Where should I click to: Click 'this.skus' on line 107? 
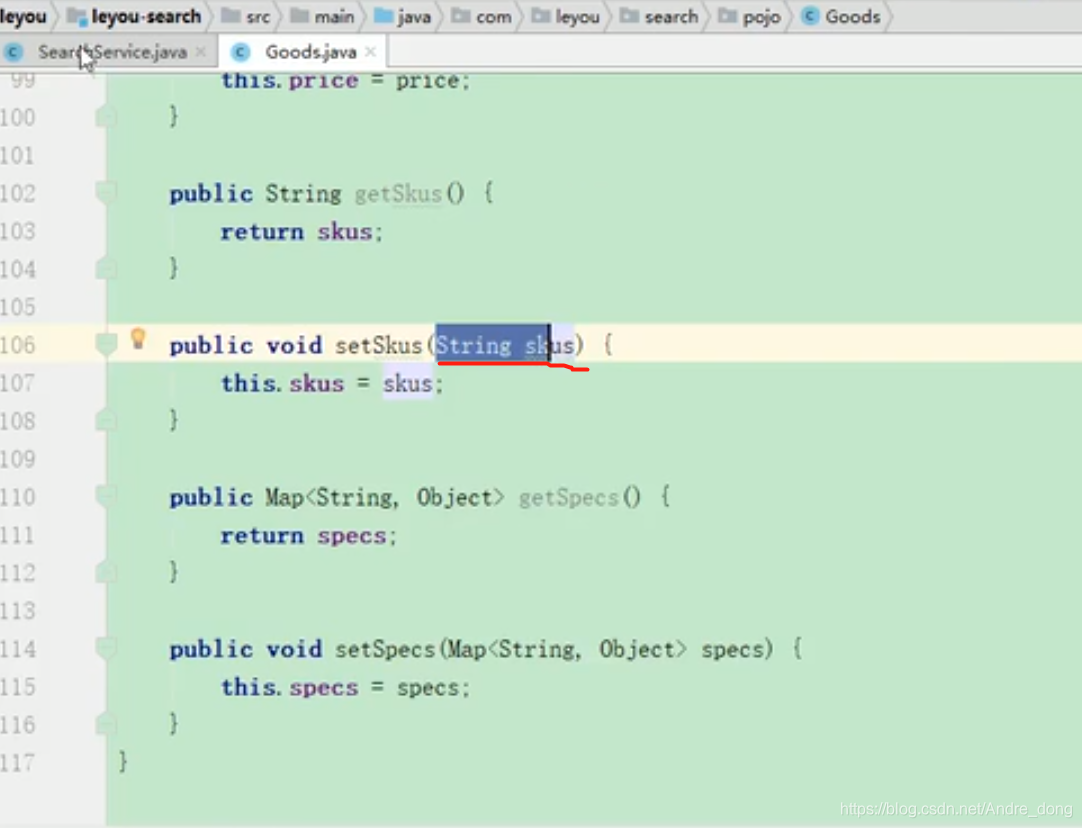[x=282, y=384]
